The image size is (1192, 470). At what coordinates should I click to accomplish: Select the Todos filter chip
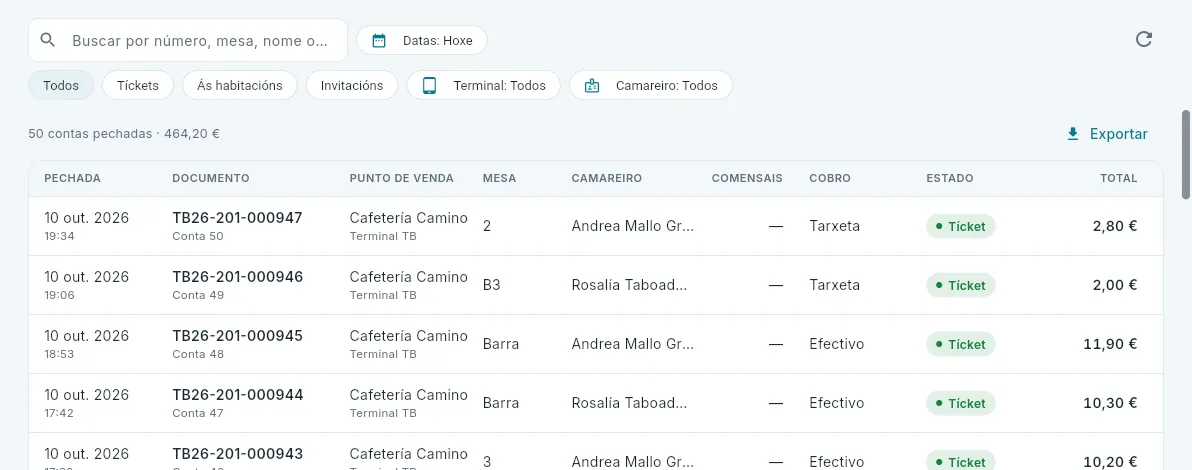tap(61, 85)
